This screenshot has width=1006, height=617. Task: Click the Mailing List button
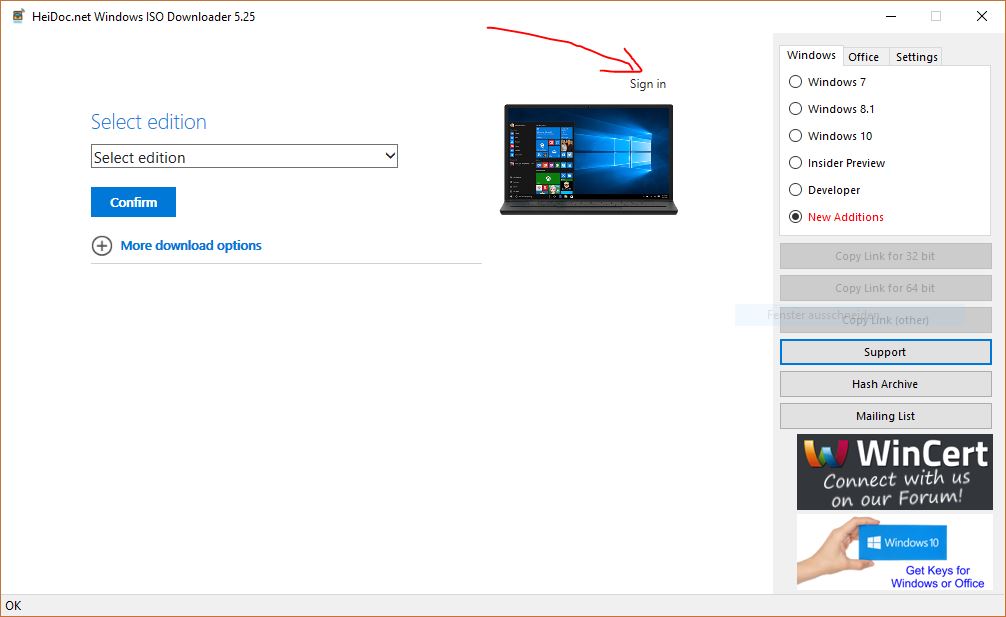885,416
